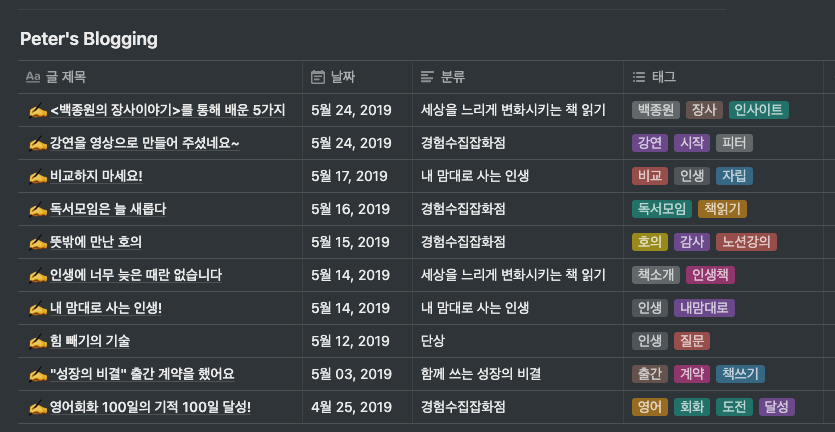Click the list icon beside 태그 header
Screen dimensions: 835x432
coord(638,77)
